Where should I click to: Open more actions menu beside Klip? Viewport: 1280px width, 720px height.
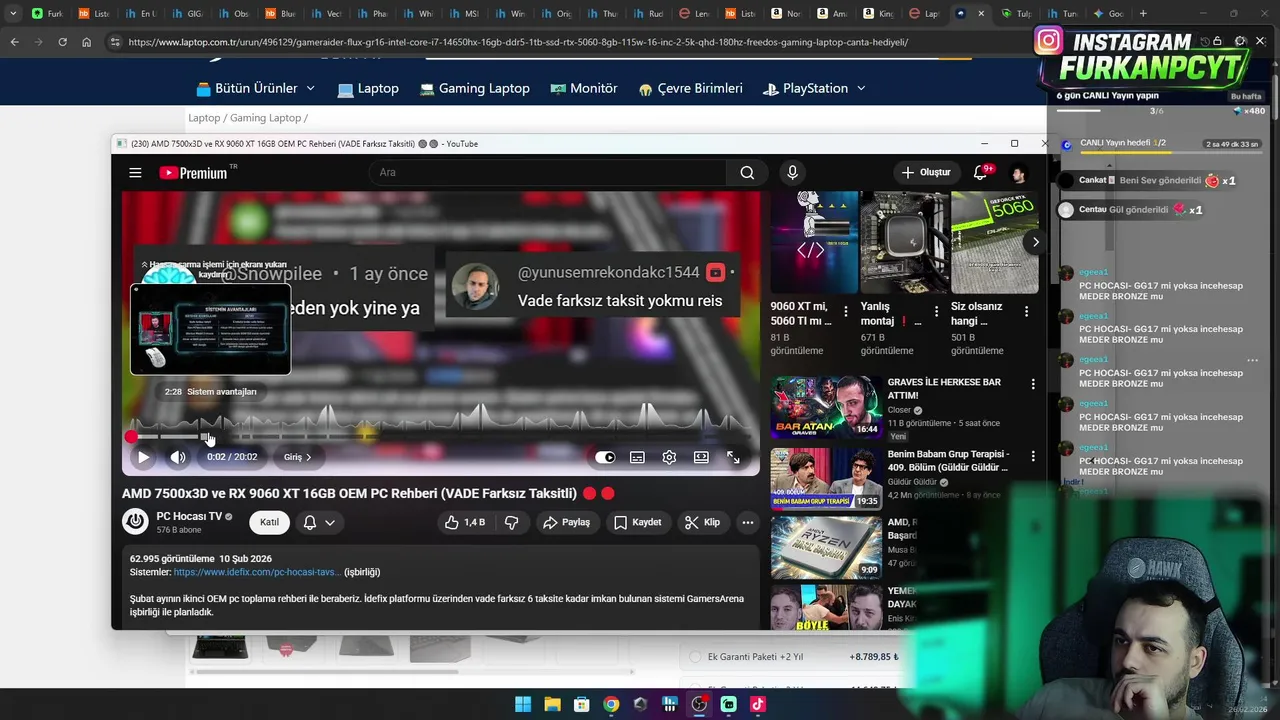click(x=747, y=522)
